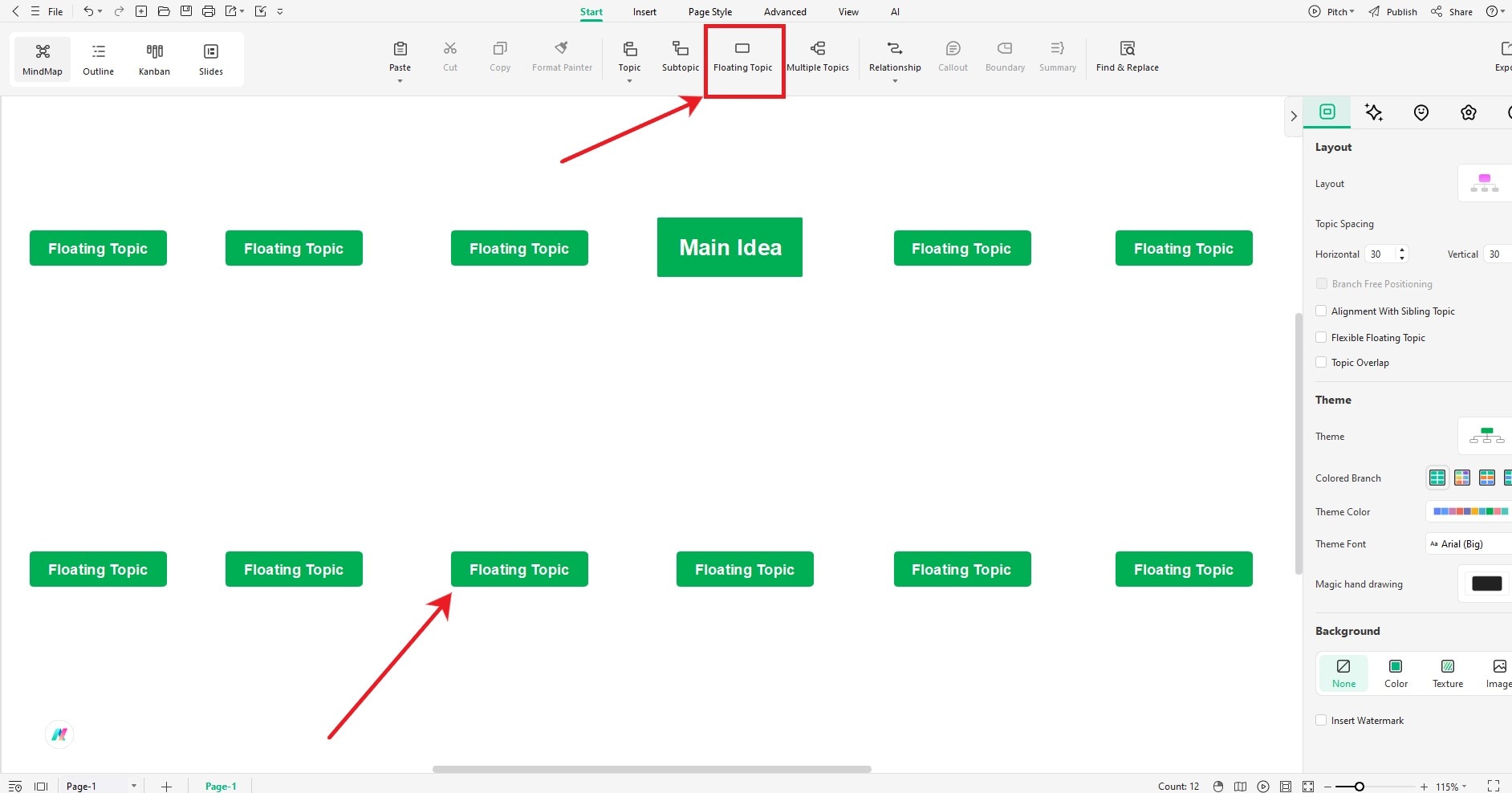Screen dimensions: 1512x793
Task: Switch to the AI tab
Action: pos(895,12)
